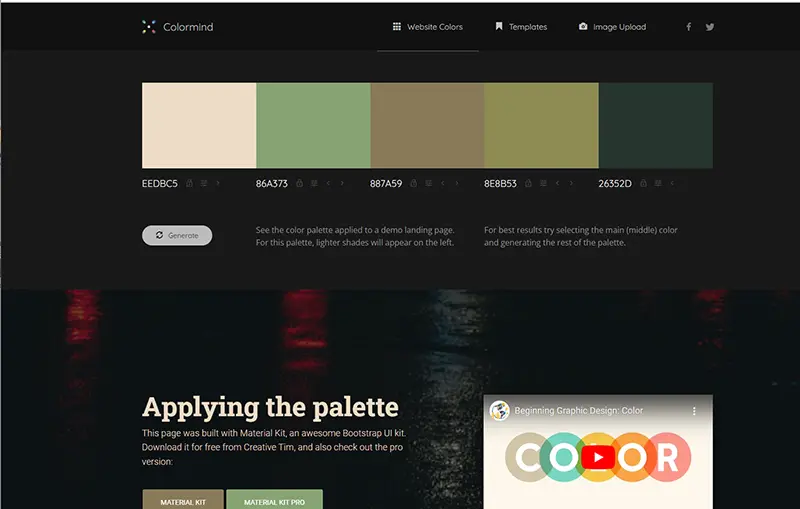Screen dimensions: 800x509
Task: Open adjust sliders for EEDBC5
Action: pyautogui.click(x=204, y=183)
